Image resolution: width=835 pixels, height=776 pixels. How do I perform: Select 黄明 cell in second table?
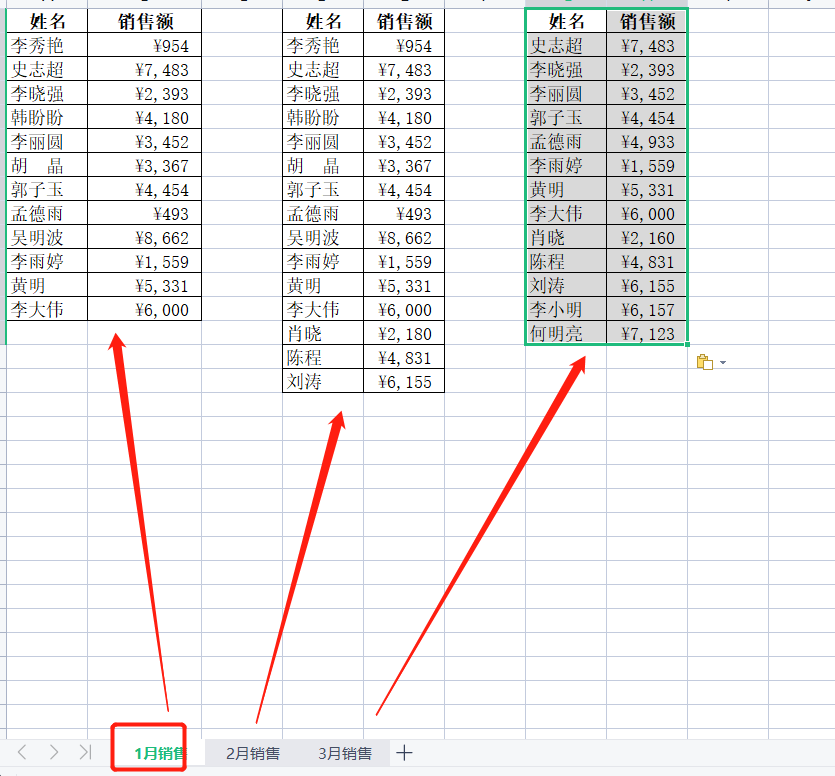pos(323,285)
